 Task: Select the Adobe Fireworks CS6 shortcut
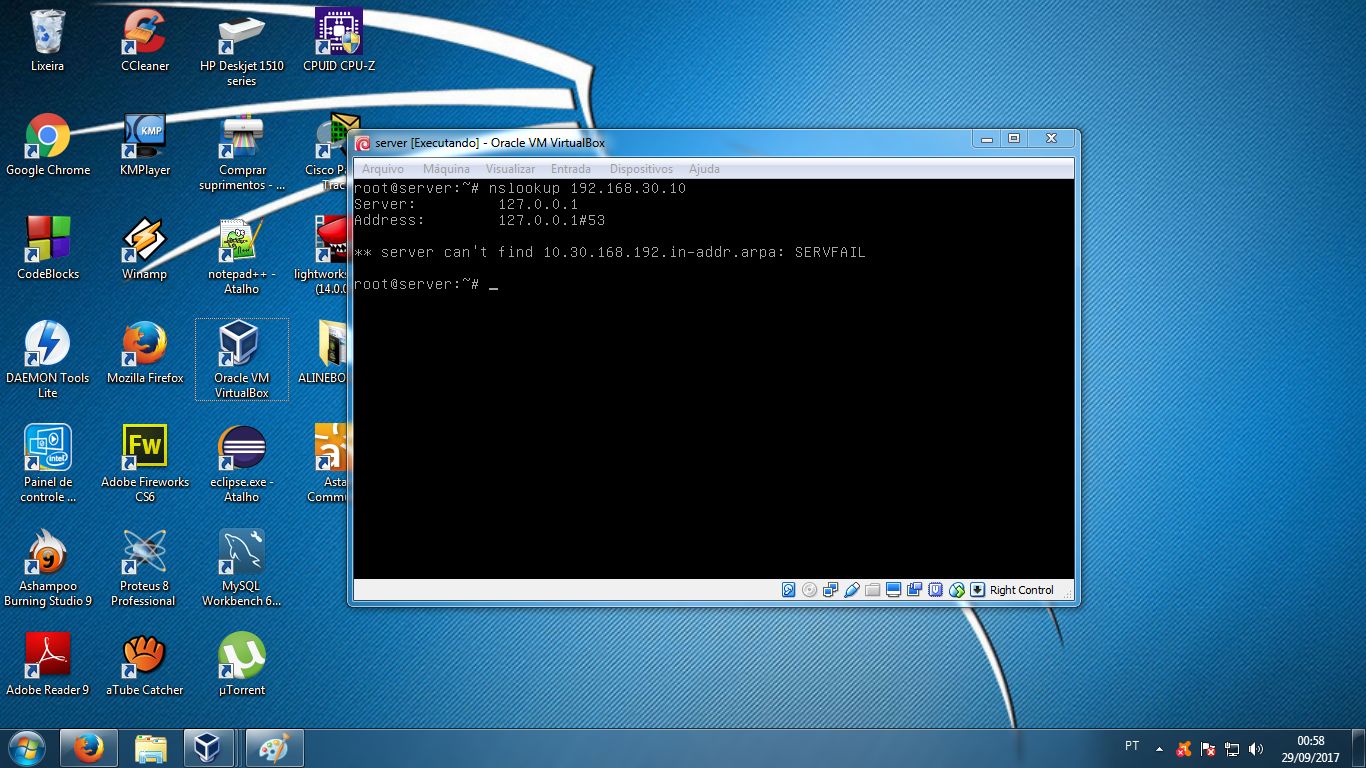click(145, 464)
